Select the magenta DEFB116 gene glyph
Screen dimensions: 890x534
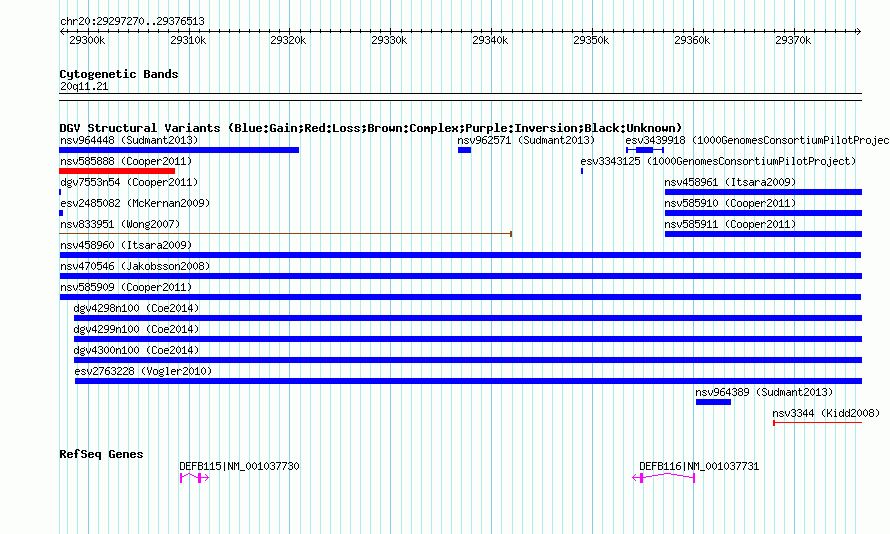coord(664,478)
